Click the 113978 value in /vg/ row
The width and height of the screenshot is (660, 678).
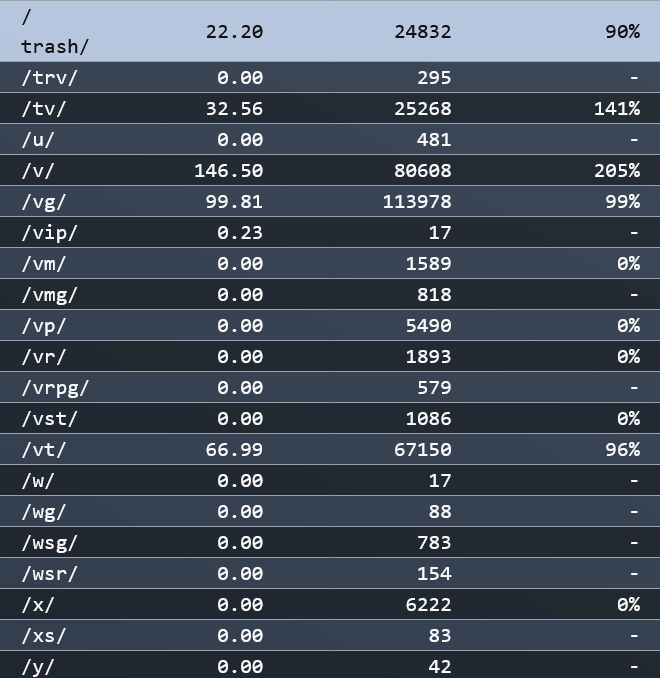pyautogui.click(x=417, y=201)
